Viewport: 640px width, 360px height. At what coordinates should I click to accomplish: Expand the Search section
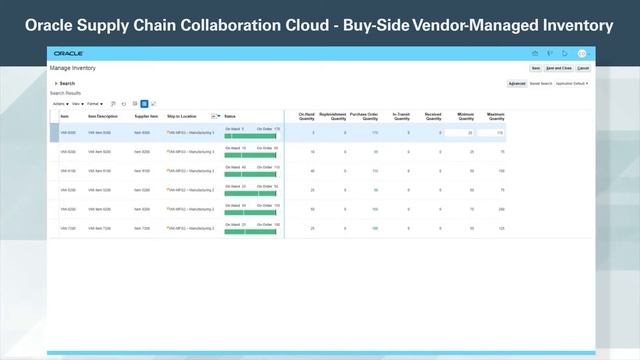[x=56, y=84]
